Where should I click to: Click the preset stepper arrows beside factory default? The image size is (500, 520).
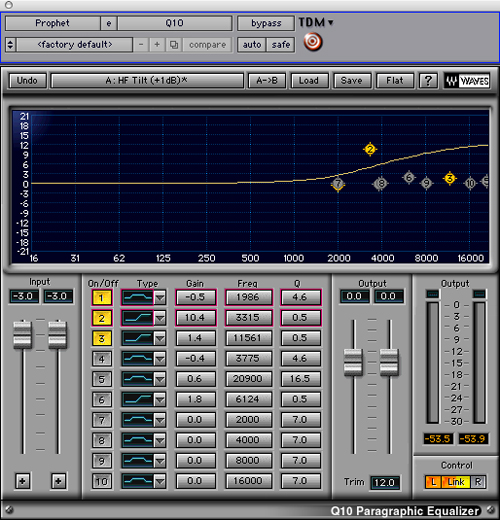(10, 45)
